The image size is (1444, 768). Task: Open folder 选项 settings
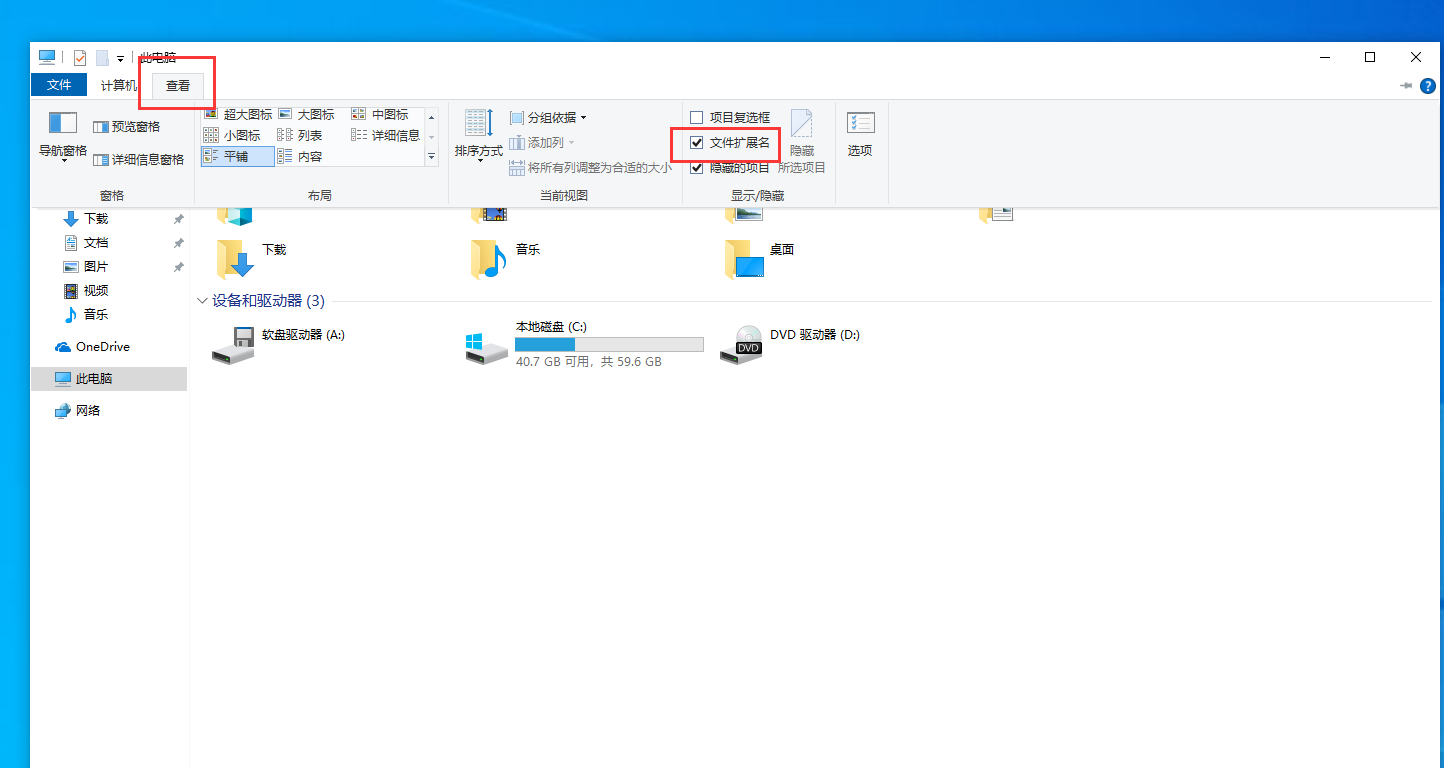tap(860, 135)
